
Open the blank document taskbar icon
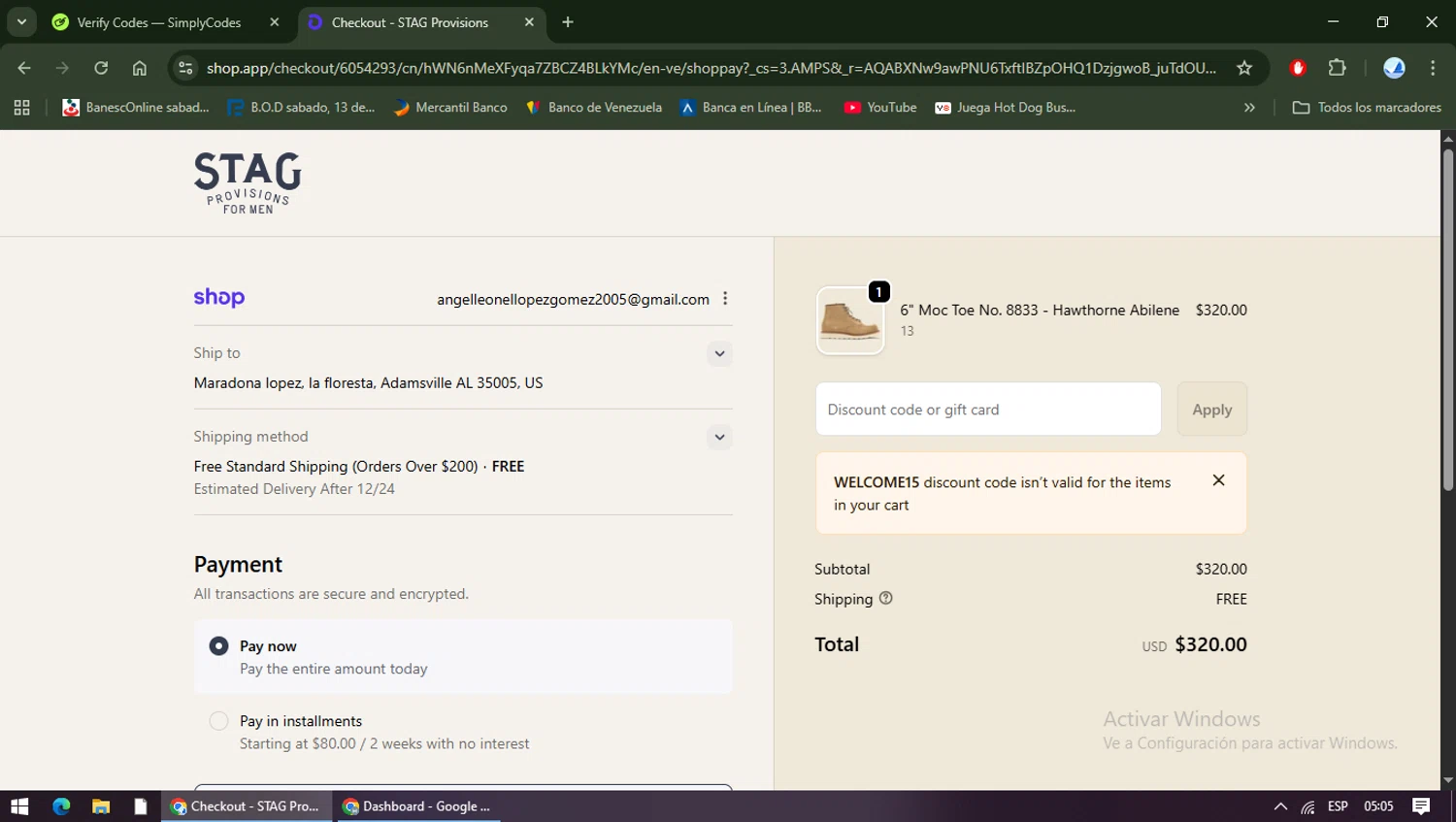140,806
